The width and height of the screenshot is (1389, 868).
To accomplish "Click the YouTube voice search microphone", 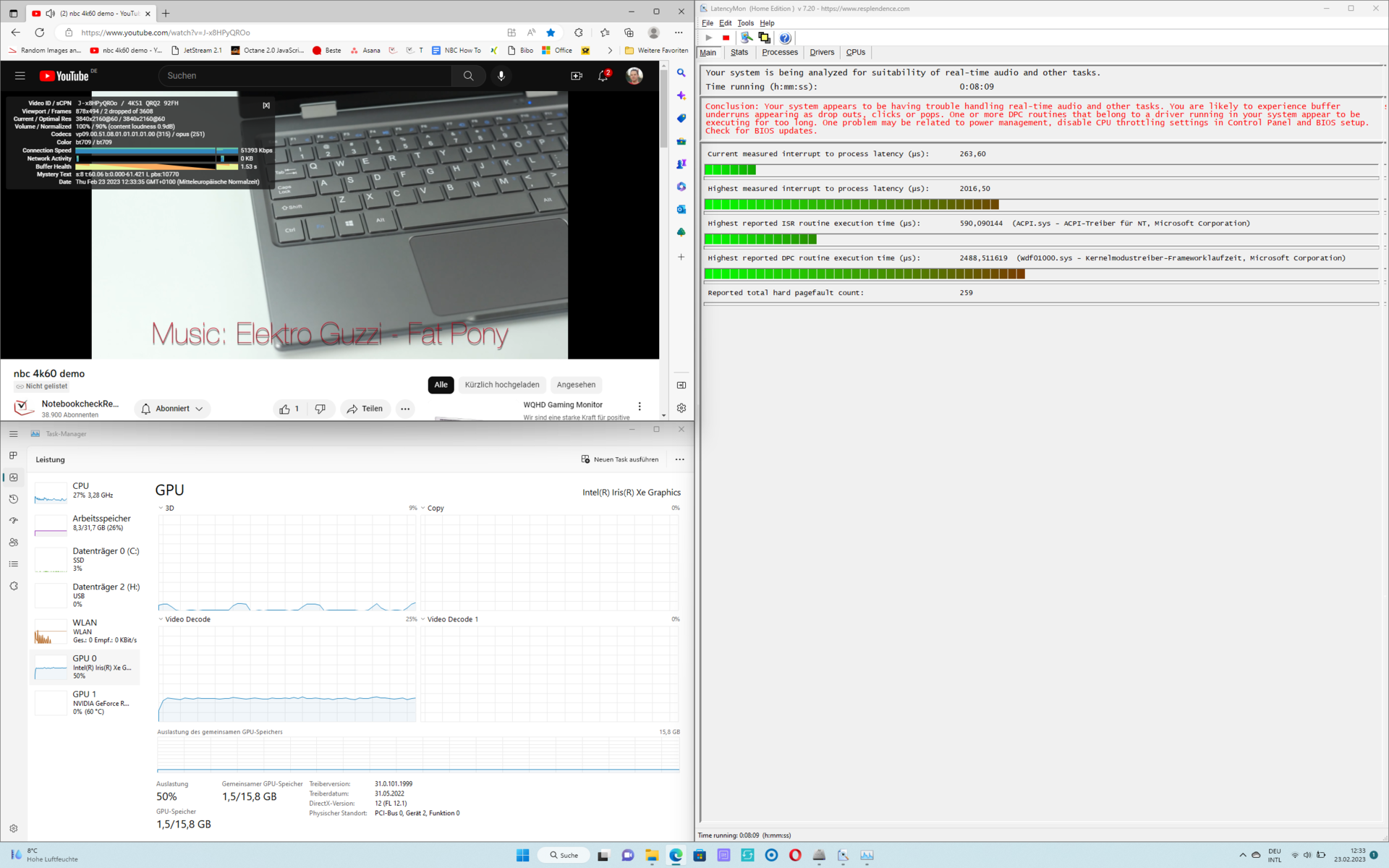I will pos(501,76).
